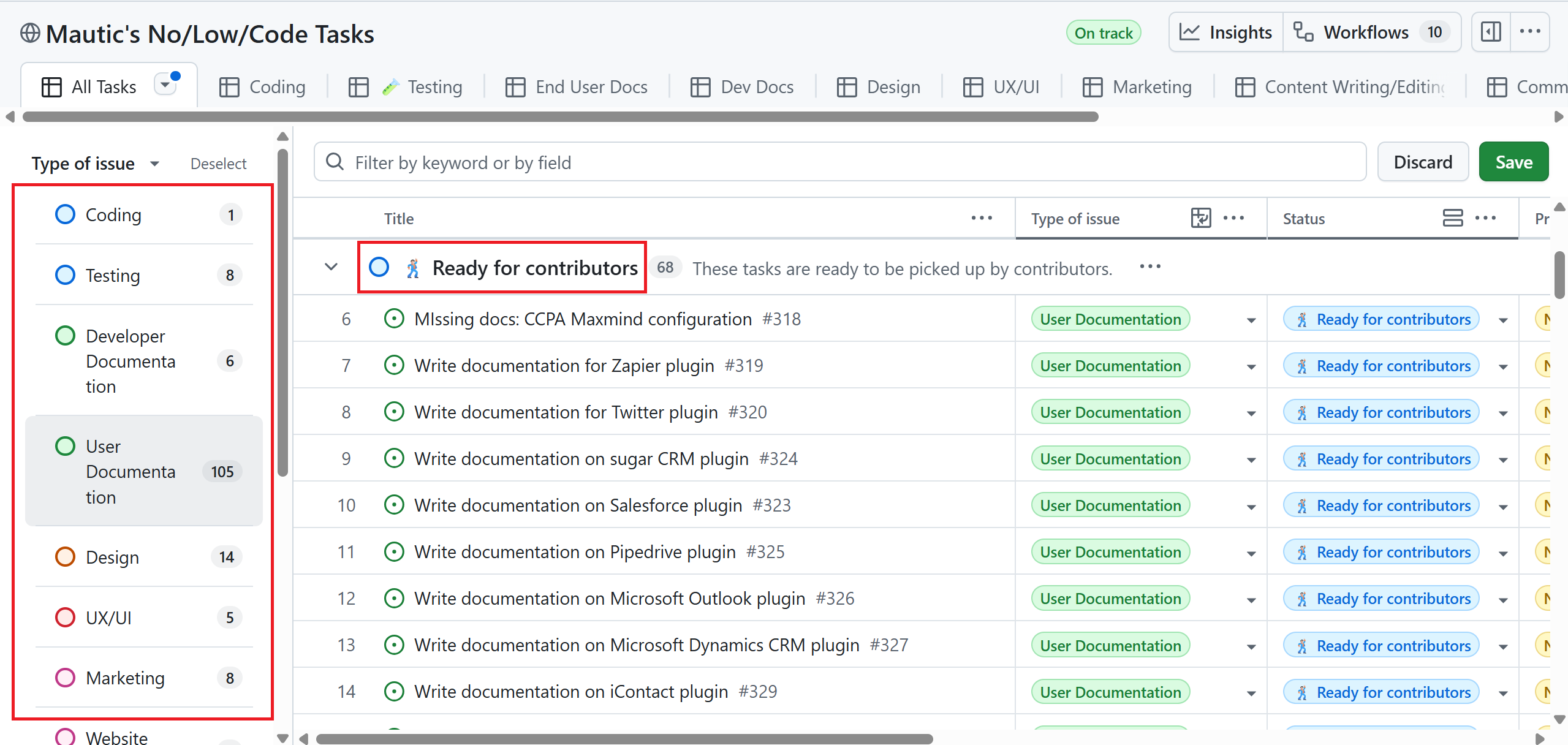Click the magnifying glass search icon
This screenshot has height=745, width=1568.
tap(334, 161)
